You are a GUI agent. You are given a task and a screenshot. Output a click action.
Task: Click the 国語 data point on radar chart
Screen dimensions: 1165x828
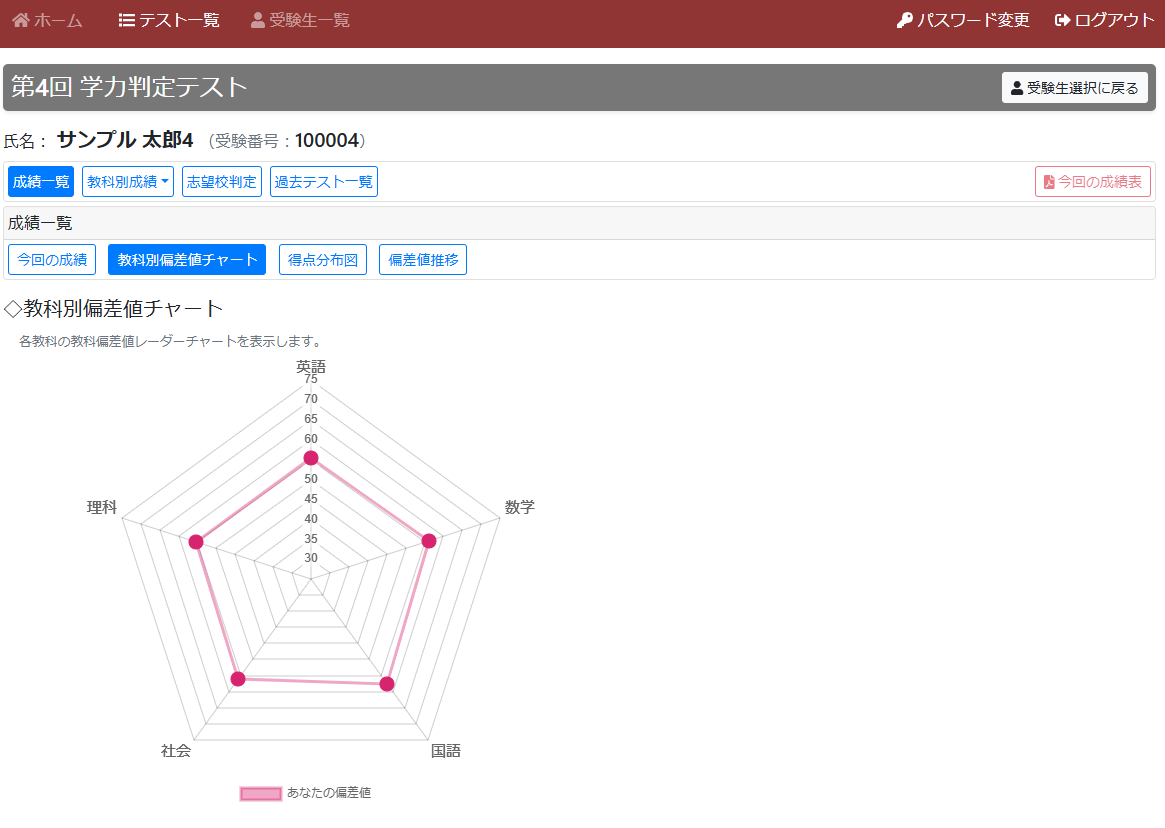point(387,684)
